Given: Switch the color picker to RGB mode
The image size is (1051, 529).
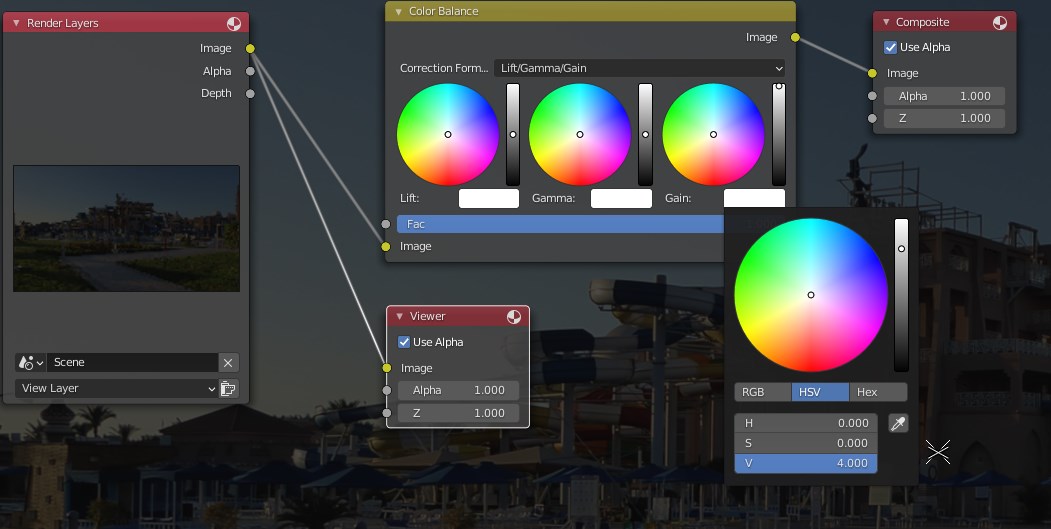Looking at the screenshot, I should [x=762, y=392].
